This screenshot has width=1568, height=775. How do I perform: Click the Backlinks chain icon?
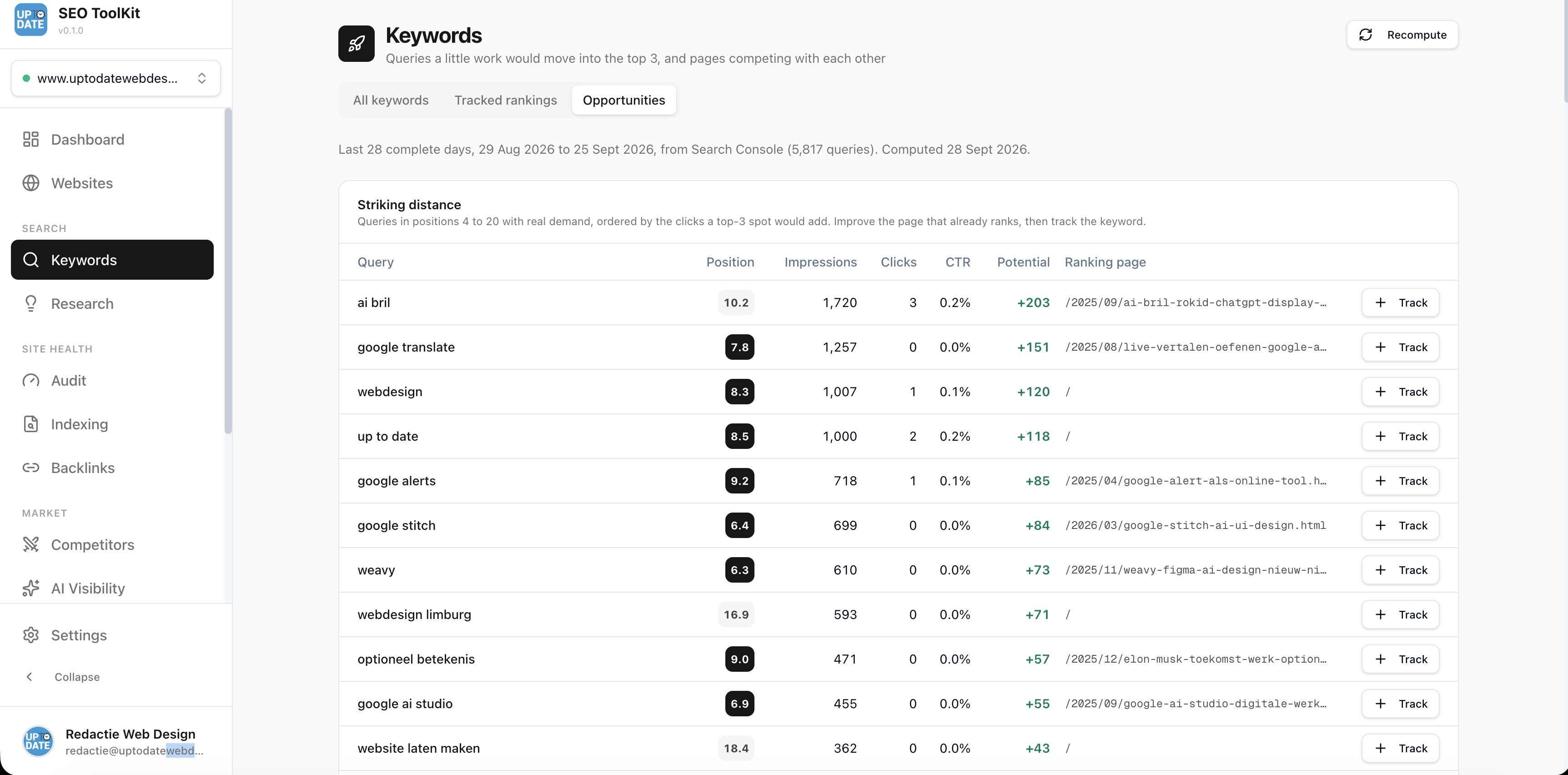click(30, 468)
